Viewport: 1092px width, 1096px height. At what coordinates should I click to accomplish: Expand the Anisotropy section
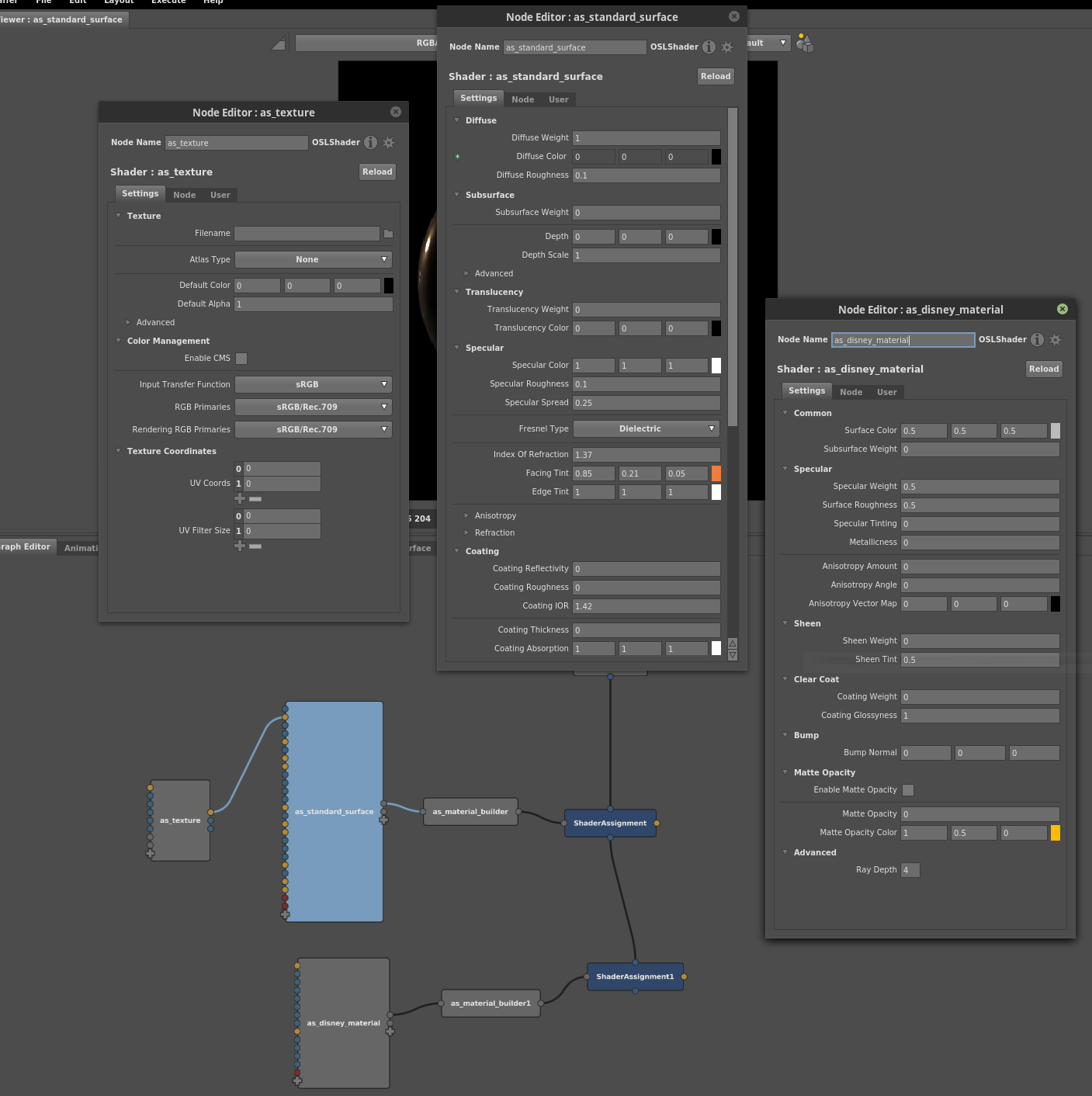point(466,515)
